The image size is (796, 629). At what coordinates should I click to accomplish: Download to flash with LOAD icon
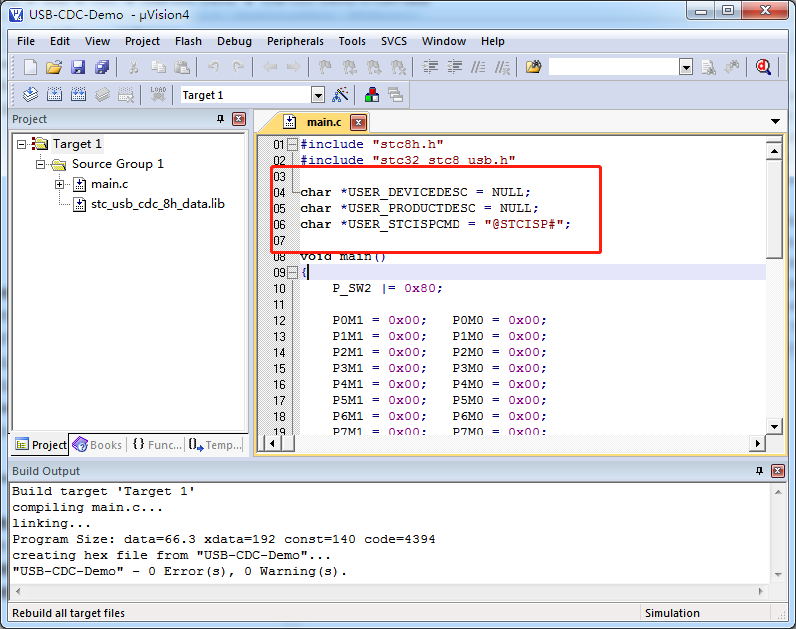tap(158, 94)
